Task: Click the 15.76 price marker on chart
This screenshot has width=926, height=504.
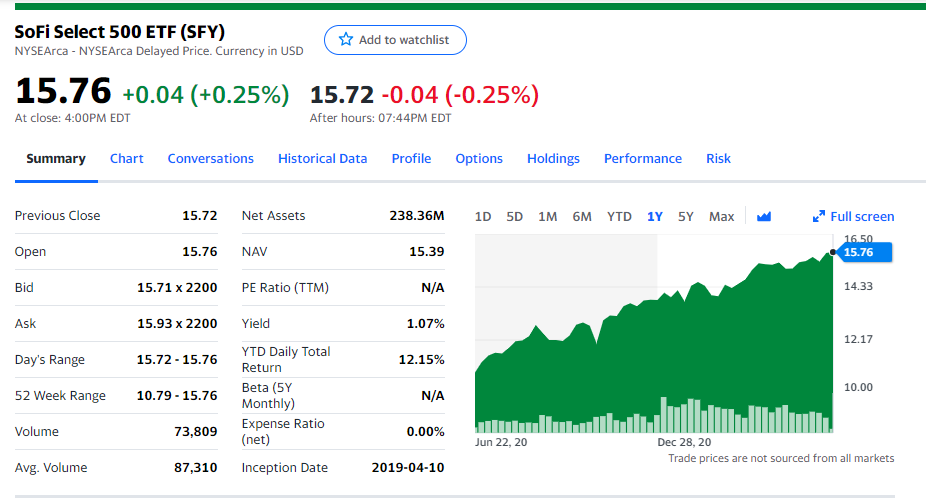Action: pyautogui.click(x=865, y=252)
